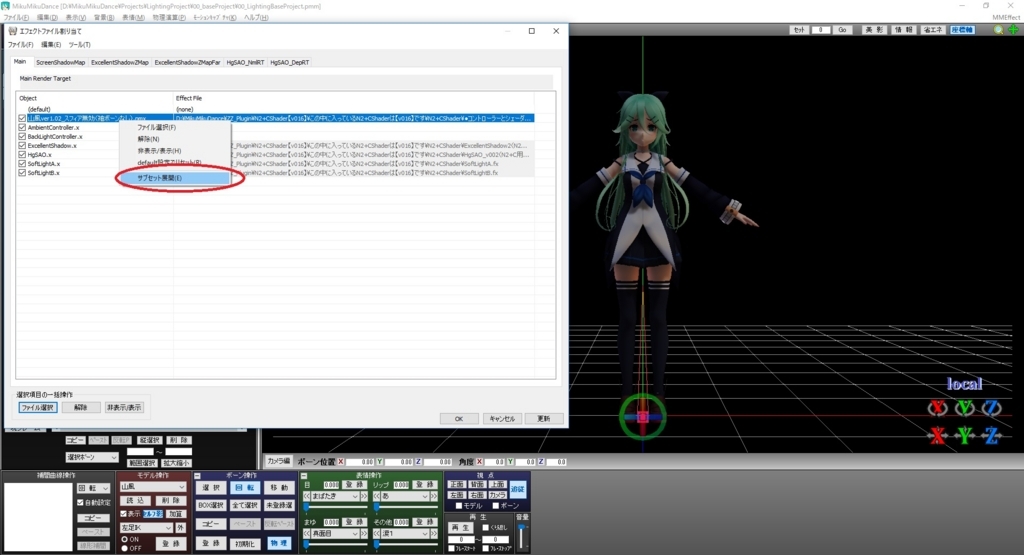Collapse the ボーン操作 panel with minus icon
This screenshot has width=1024, height=555.
pyautogui.click(x=197, y=476)
